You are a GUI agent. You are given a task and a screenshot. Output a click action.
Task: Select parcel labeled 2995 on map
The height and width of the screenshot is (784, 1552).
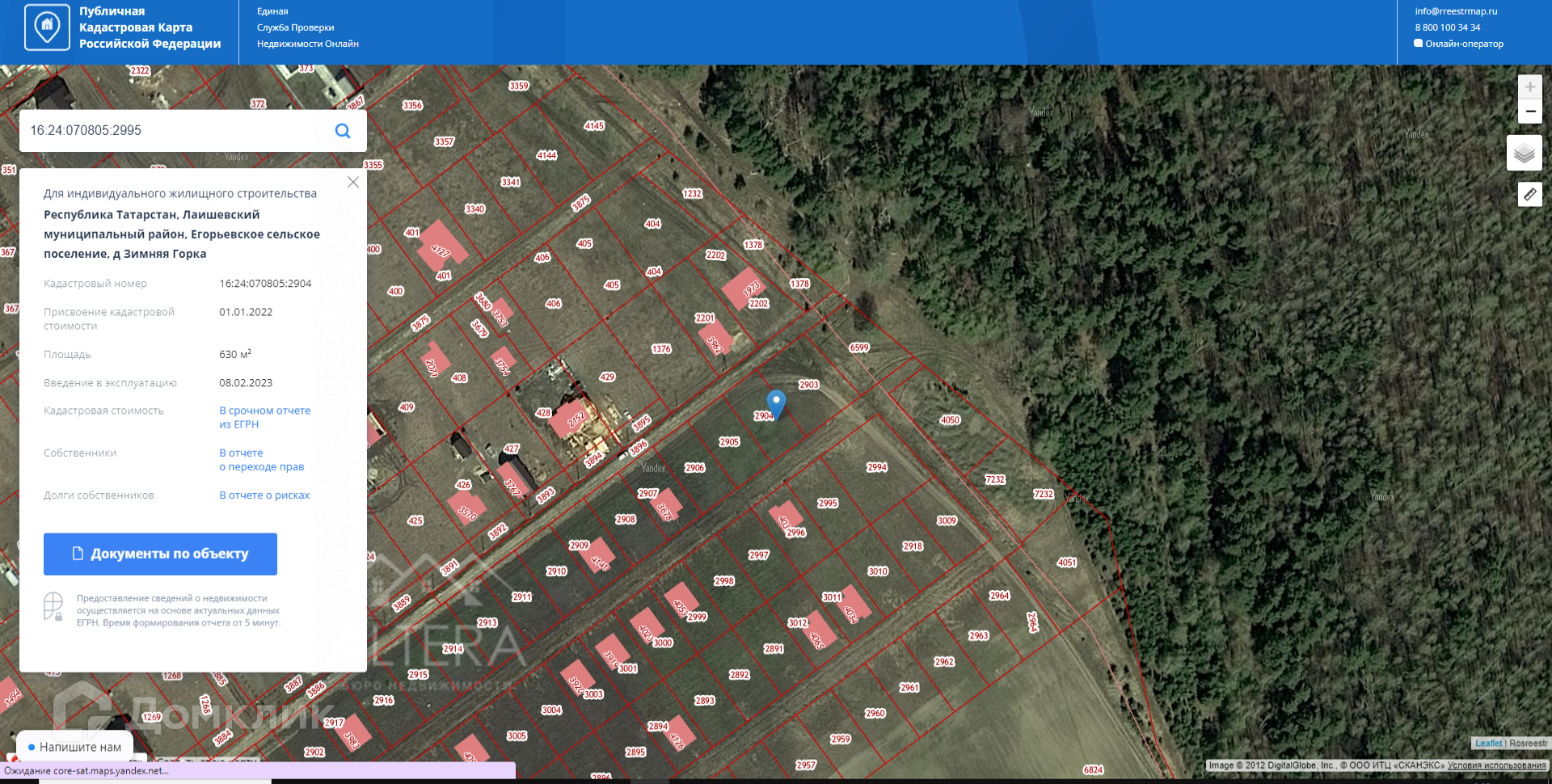point(828,503)
